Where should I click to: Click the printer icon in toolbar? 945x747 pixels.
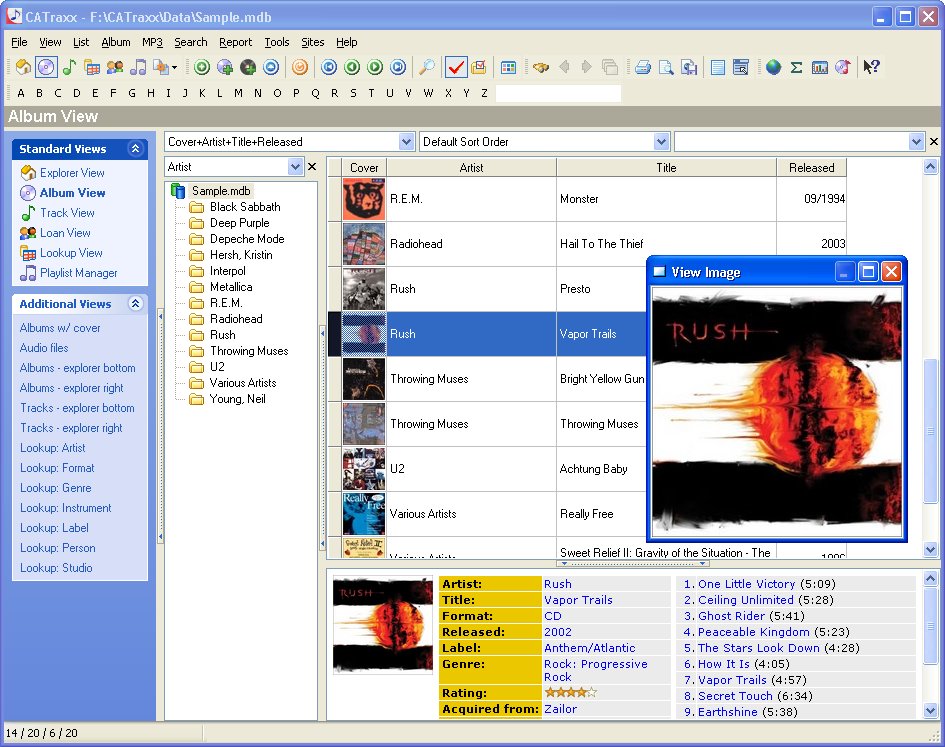643,67
